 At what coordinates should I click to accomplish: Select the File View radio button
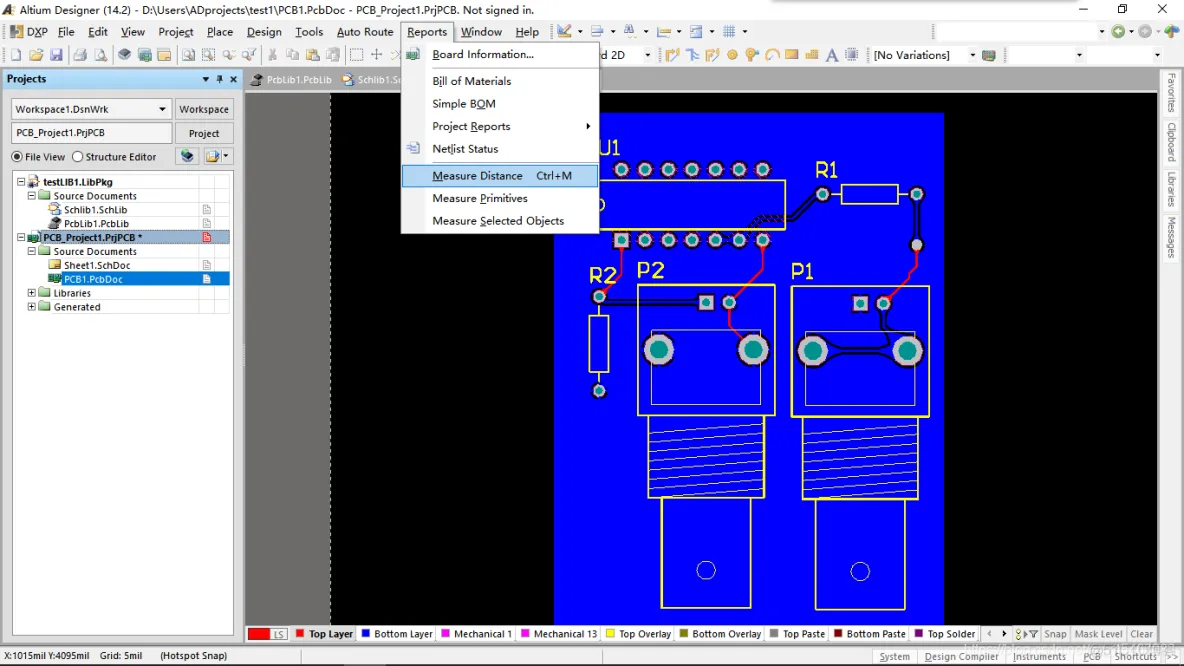tap(17, 156)
